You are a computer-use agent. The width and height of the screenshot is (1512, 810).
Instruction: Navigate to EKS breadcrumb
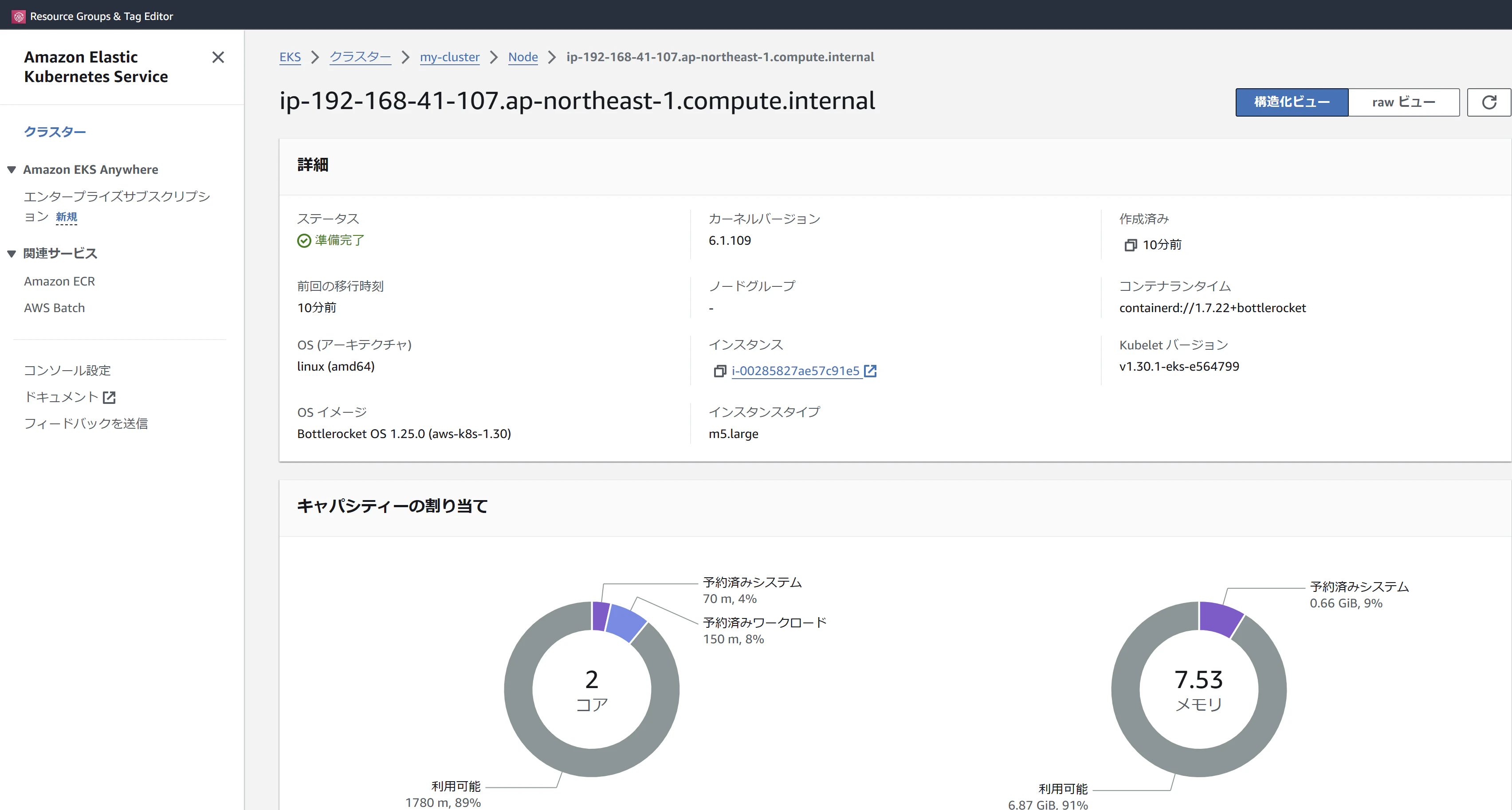[290, 57]
